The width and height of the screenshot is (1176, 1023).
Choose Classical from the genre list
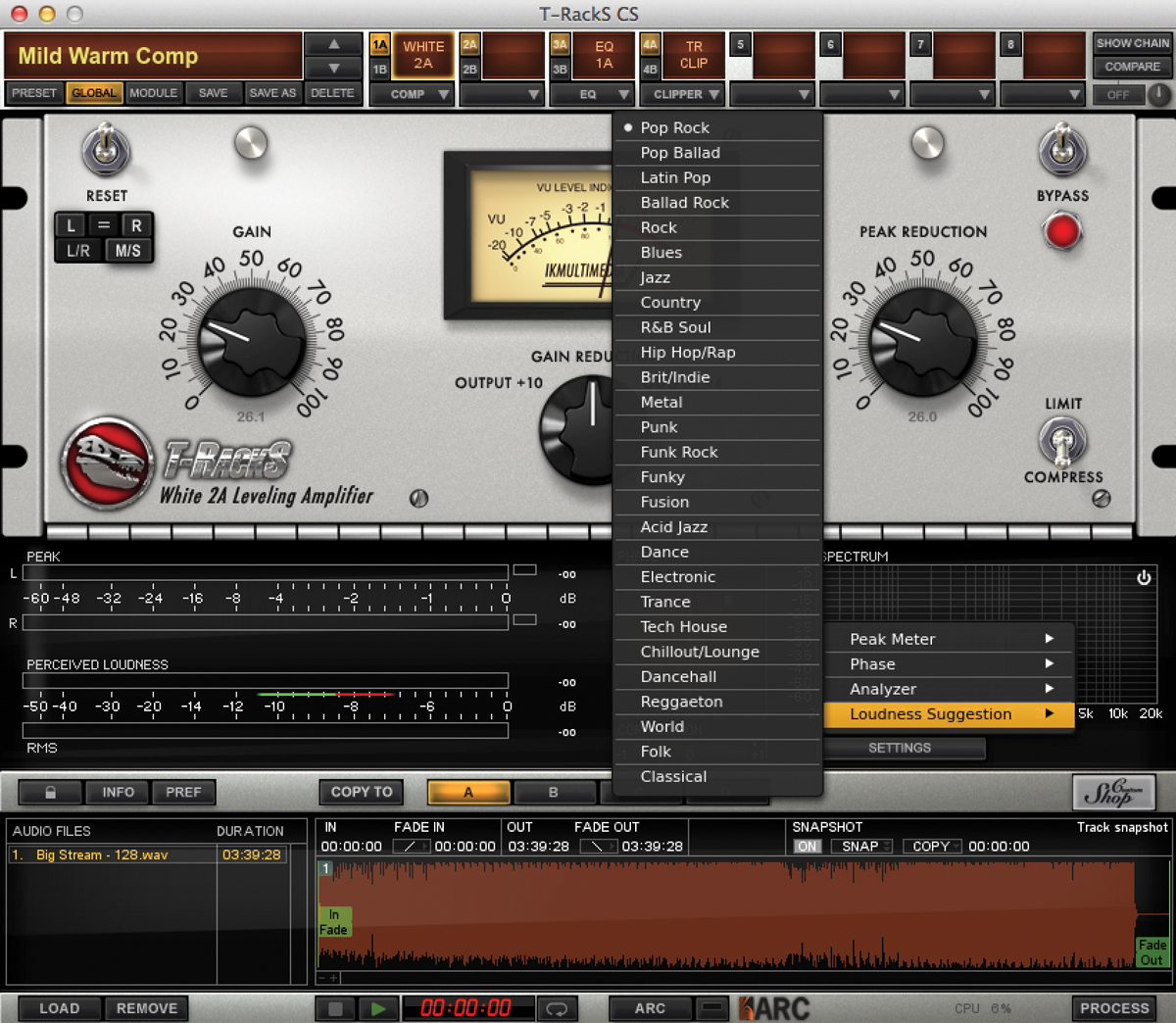[717, 777]
